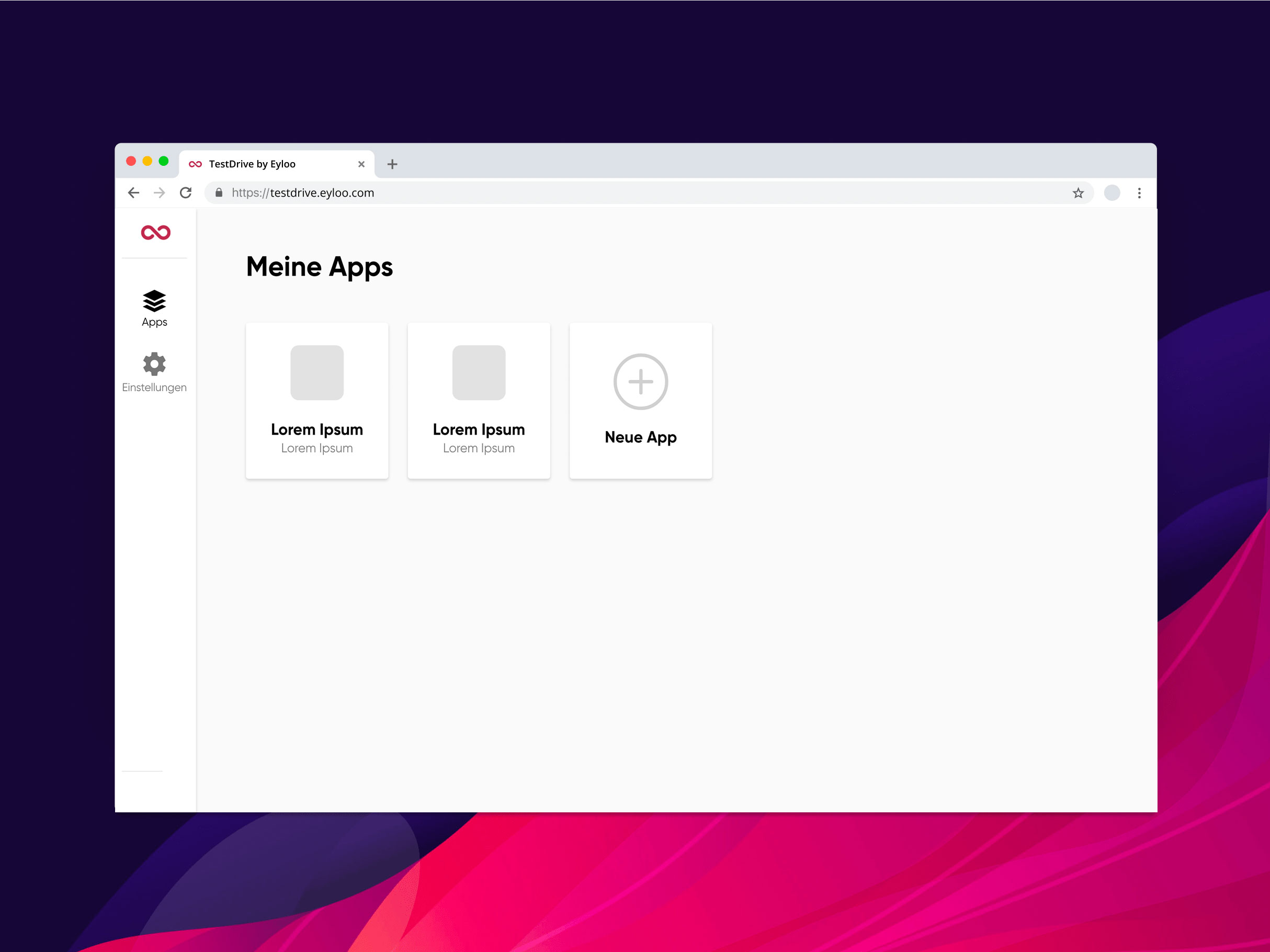This screenshot has width=1270, height=952.
Task: Bookmark page with the star icon
Action: (x=1078, y=193)
